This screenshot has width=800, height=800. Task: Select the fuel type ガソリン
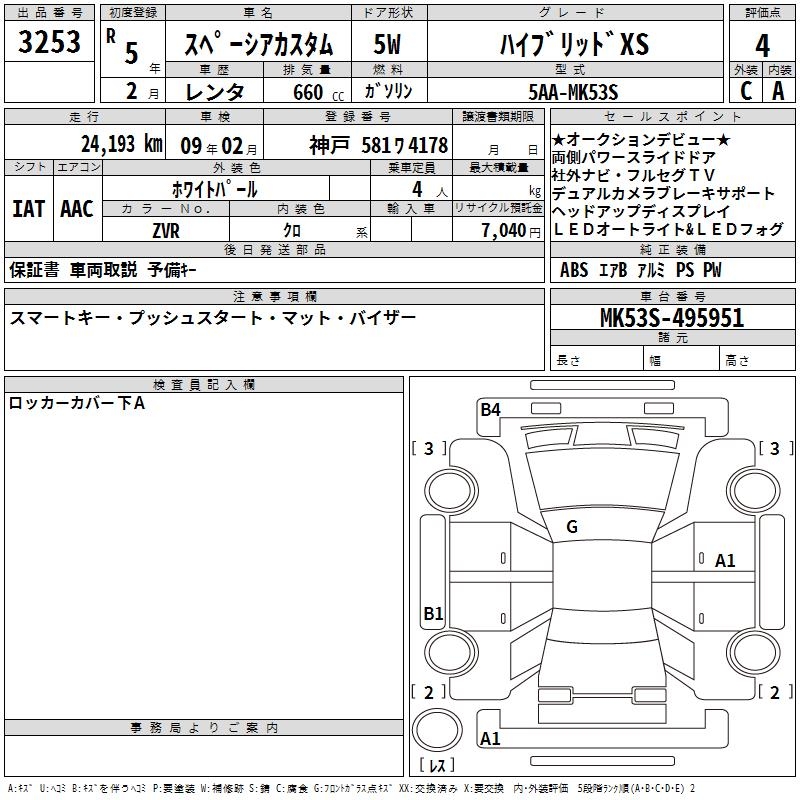pyautogui.click(x=388, y=91)
